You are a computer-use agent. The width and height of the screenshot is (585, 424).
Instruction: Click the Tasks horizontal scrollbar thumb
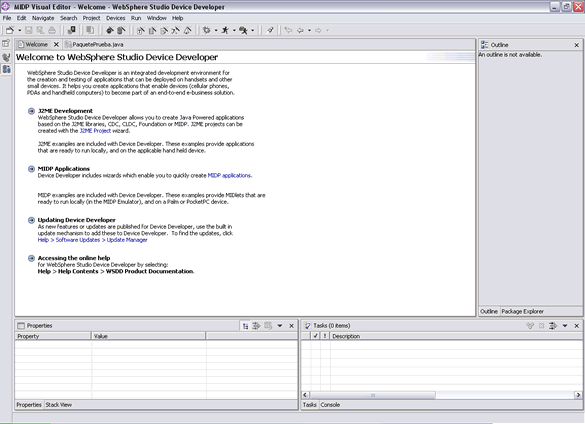pyautogui.click(x=372, y=395)
